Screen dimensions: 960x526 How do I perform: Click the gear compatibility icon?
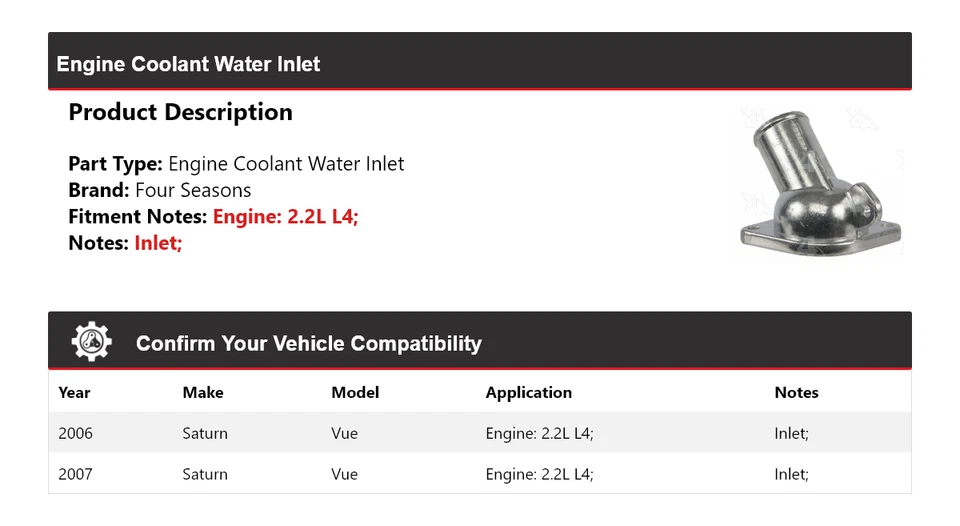point(91,342)
